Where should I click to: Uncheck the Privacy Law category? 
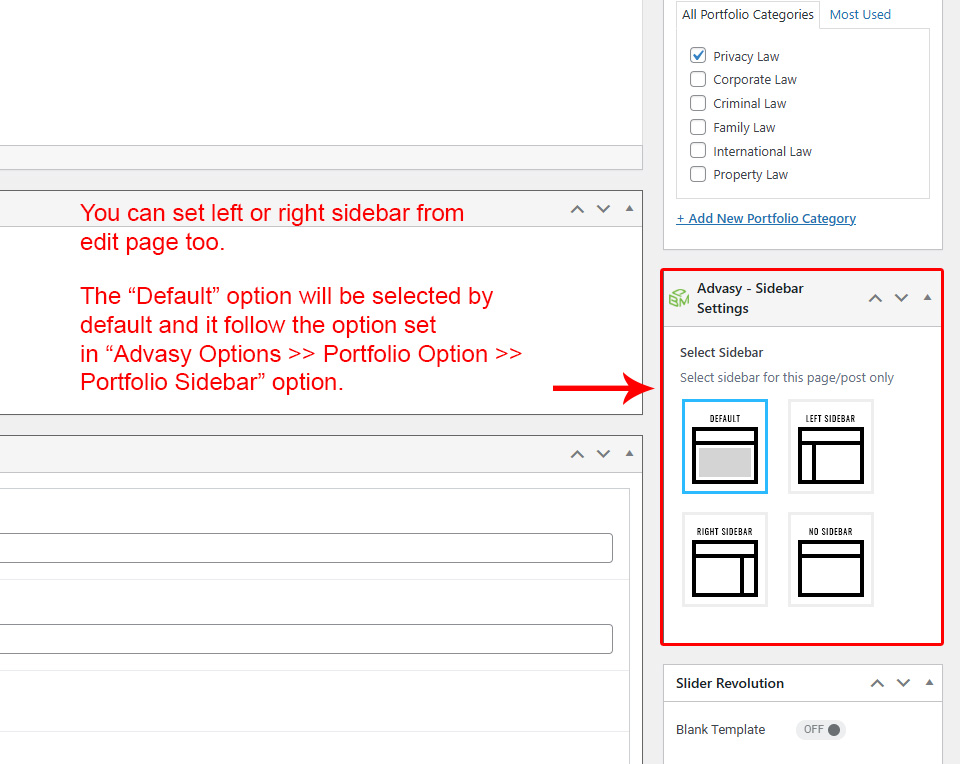(x=698, y=56)
